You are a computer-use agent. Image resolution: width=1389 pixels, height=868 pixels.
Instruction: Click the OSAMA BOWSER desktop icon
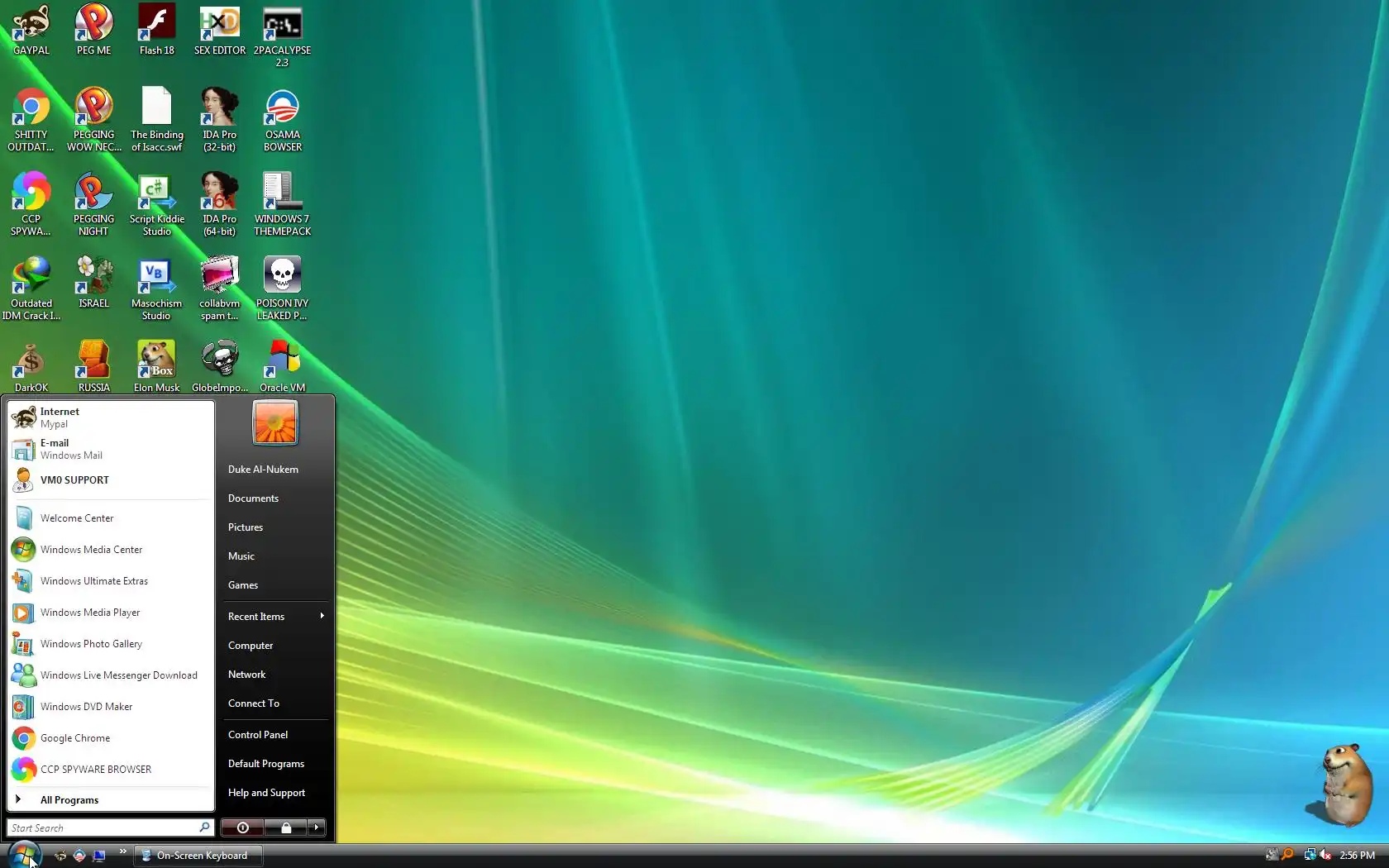282,120
